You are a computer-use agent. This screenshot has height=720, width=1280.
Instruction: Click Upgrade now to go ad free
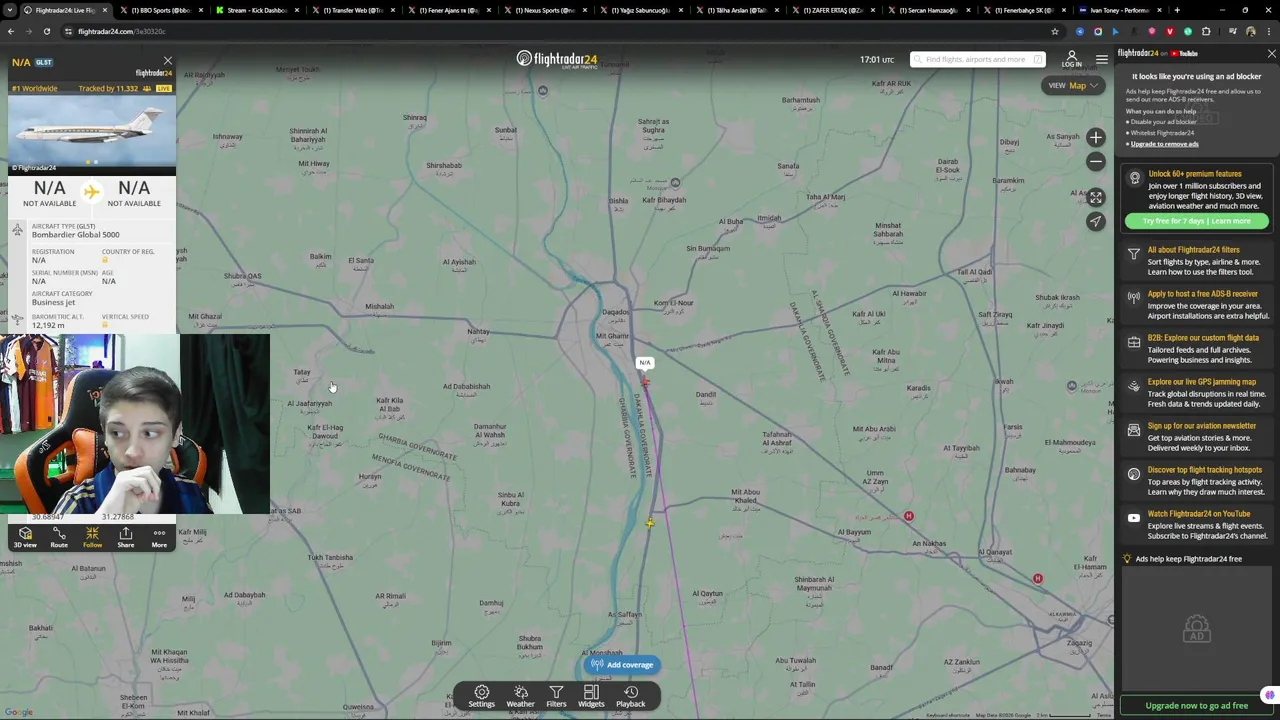click(x=1196, y=706)
